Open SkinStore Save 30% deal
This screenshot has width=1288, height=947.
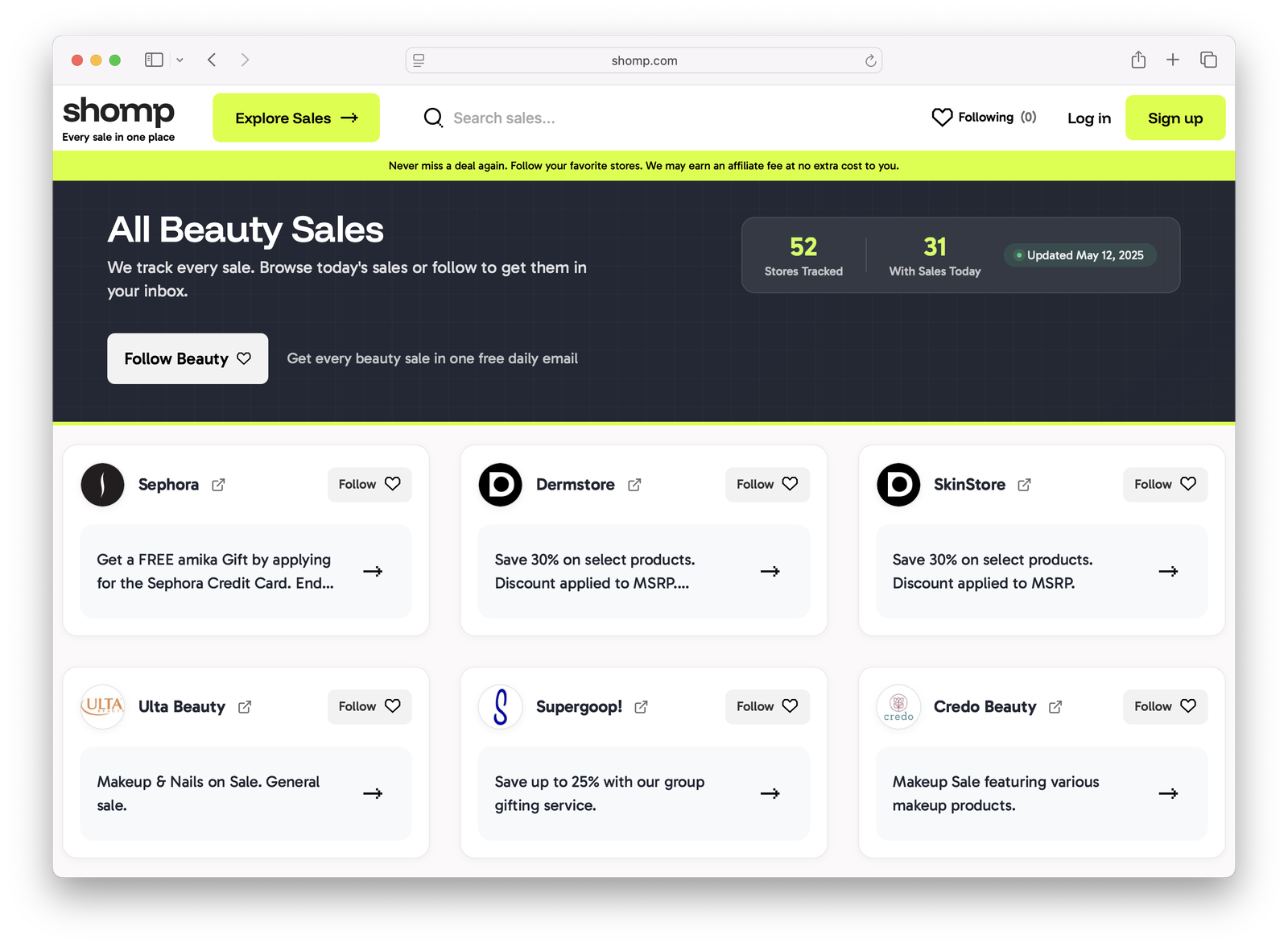pyautogui.click(x=1042, y=571)
